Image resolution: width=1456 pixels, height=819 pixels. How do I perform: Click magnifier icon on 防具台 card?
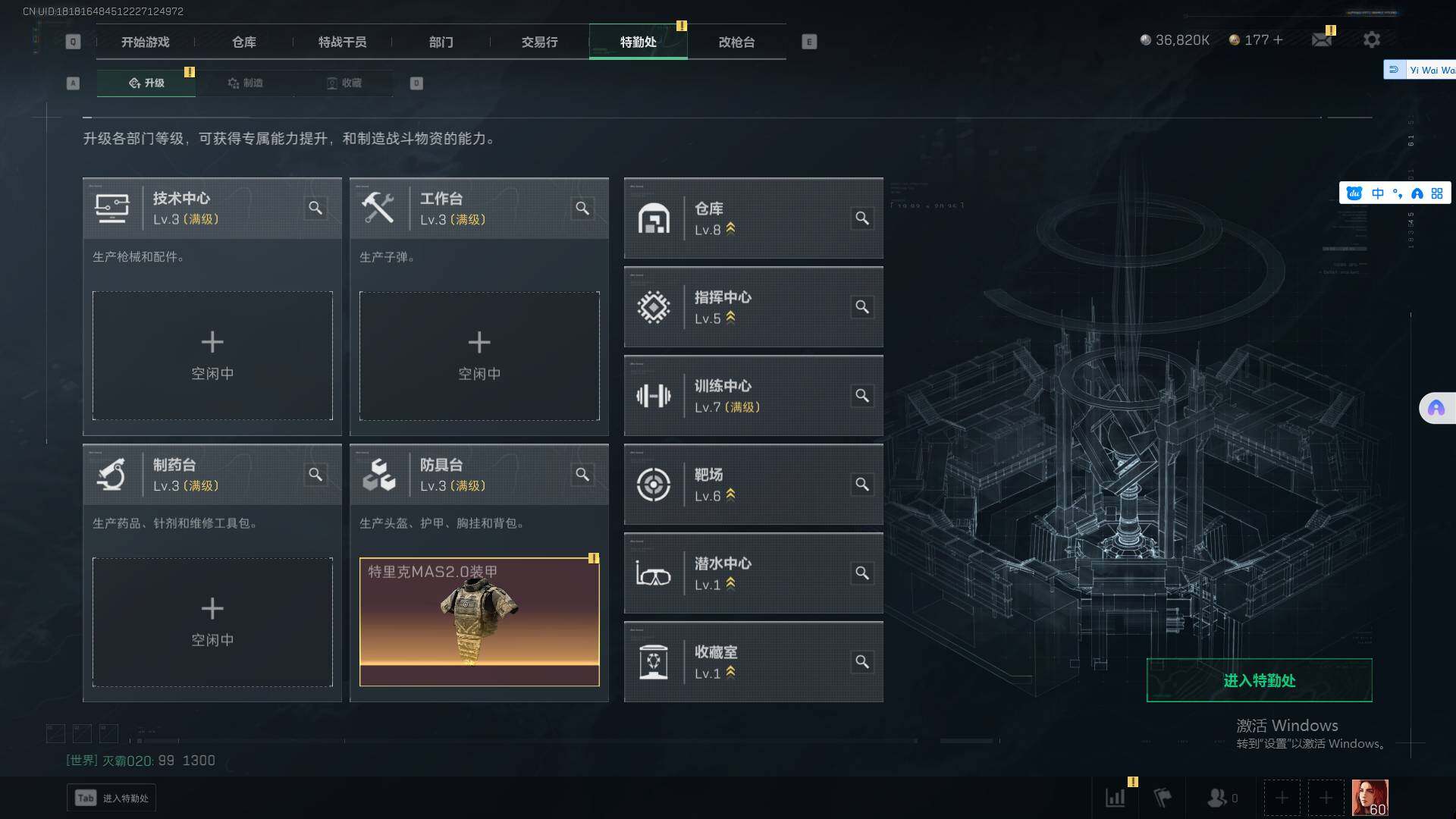coord(582,475)
